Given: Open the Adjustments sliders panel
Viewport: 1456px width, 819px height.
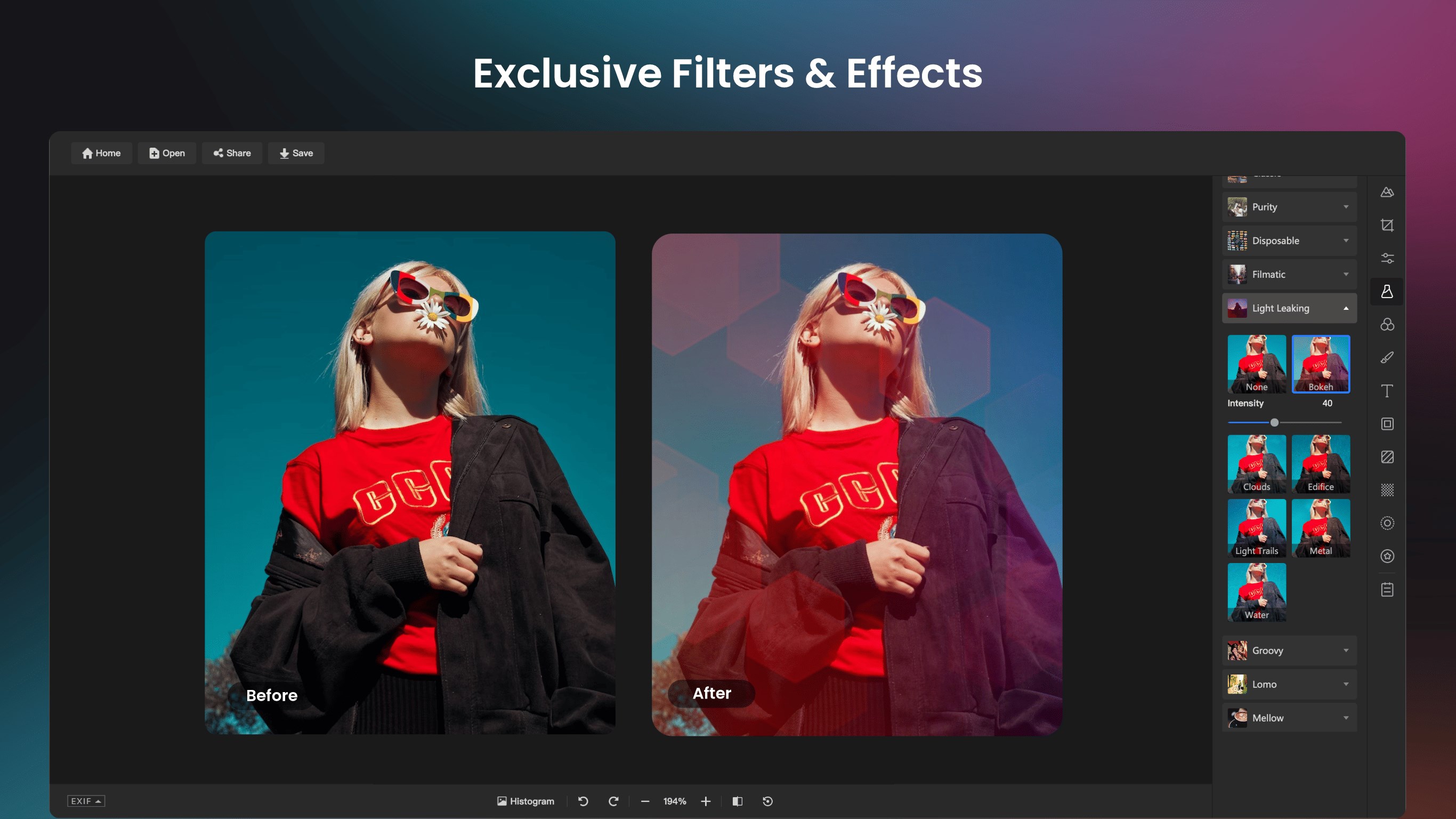Looking at the screenshot, I should (x=1387, y=259).
